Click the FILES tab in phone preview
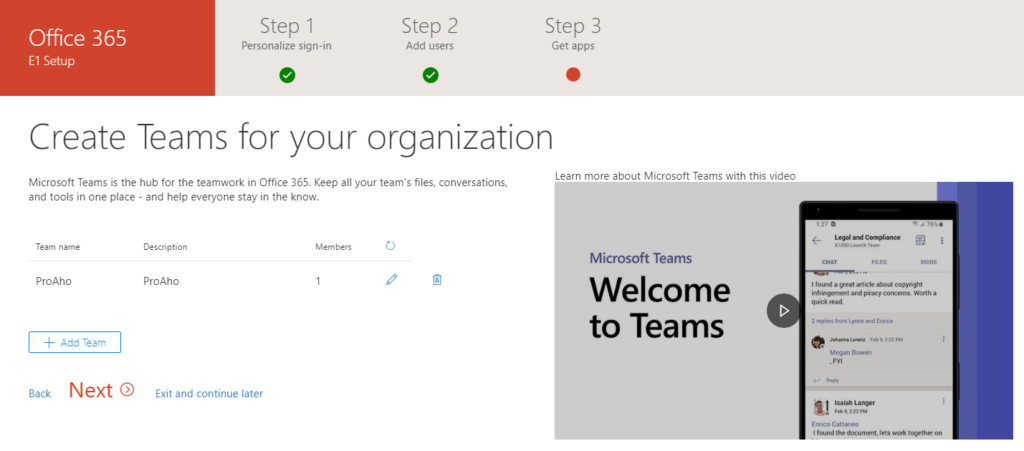1024x451 pixels. [879, 262]
